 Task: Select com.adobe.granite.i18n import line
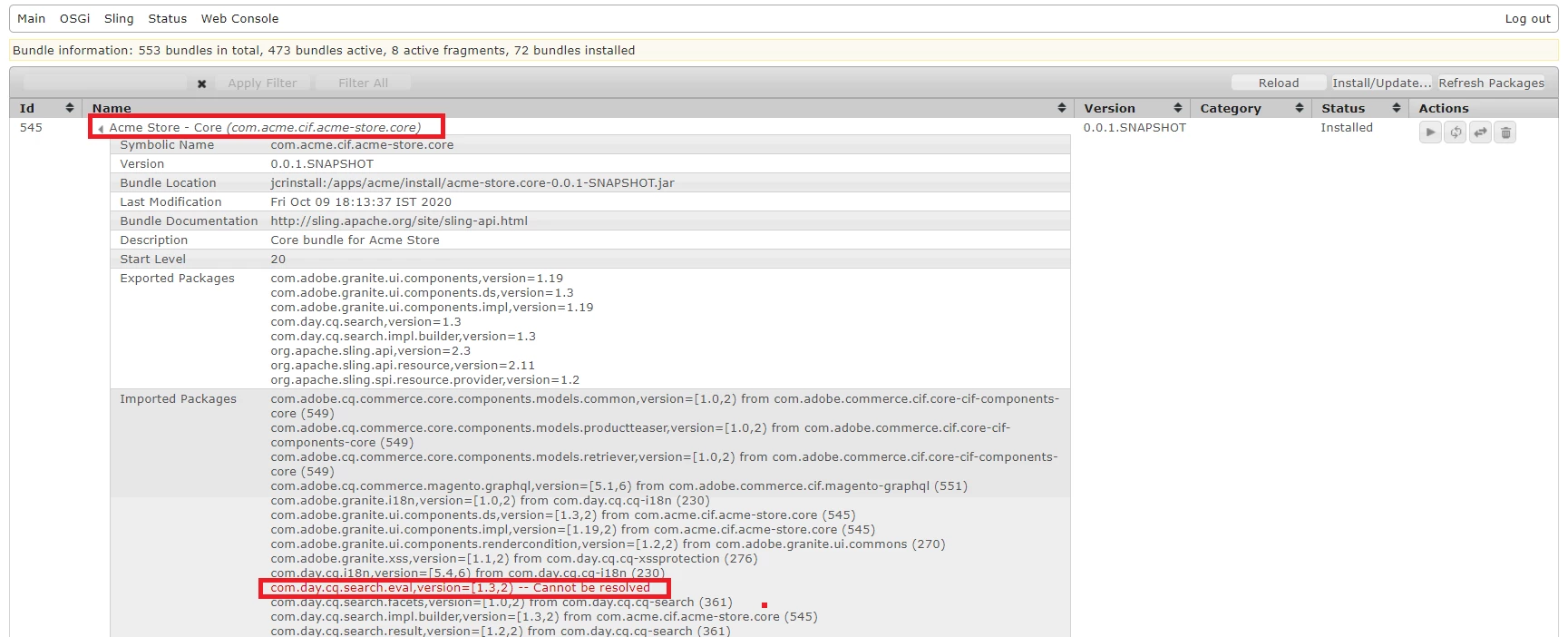(x=490, y=501)
